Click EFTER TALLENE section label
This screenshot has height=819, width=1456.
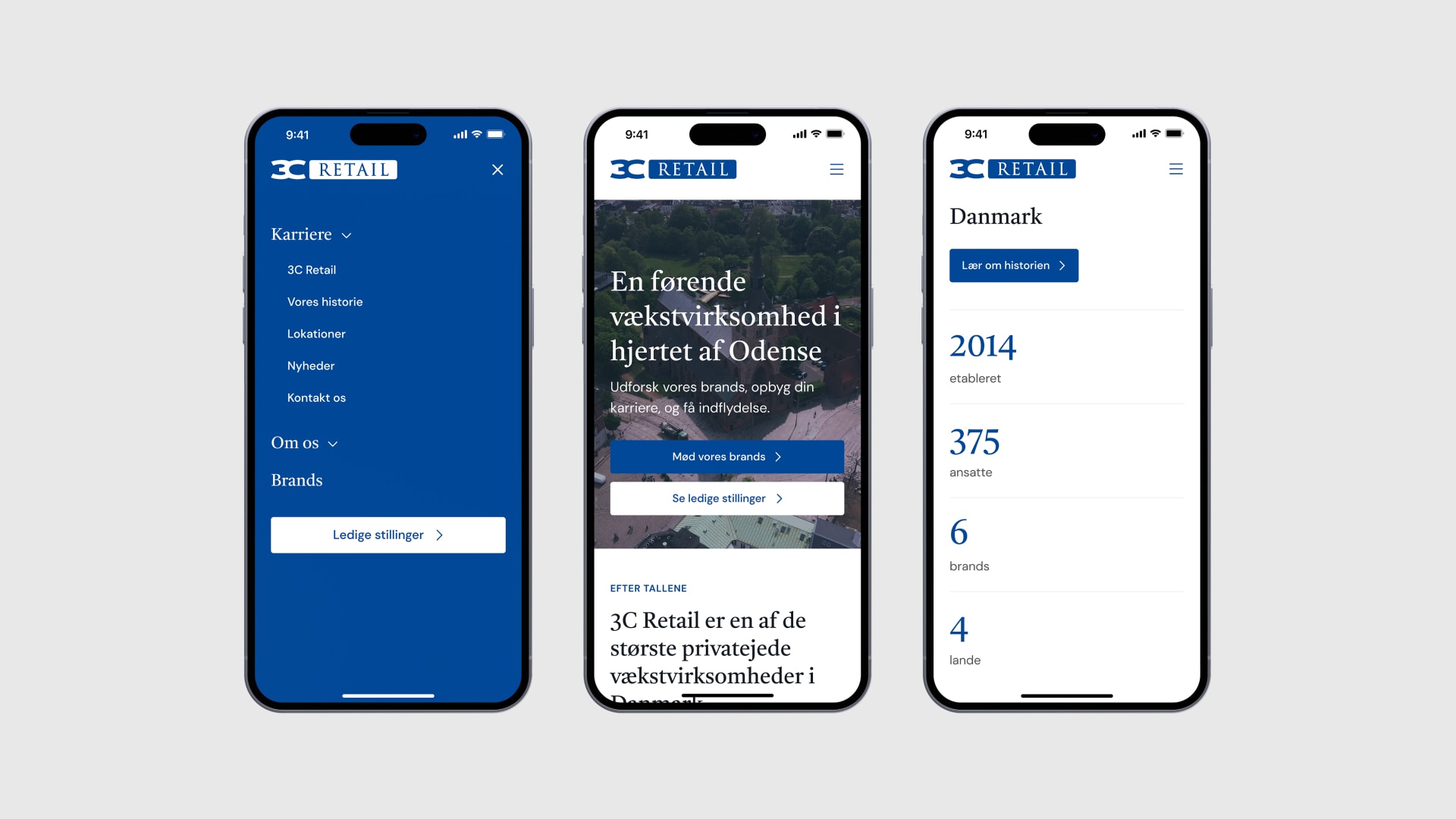pos(648,588)
